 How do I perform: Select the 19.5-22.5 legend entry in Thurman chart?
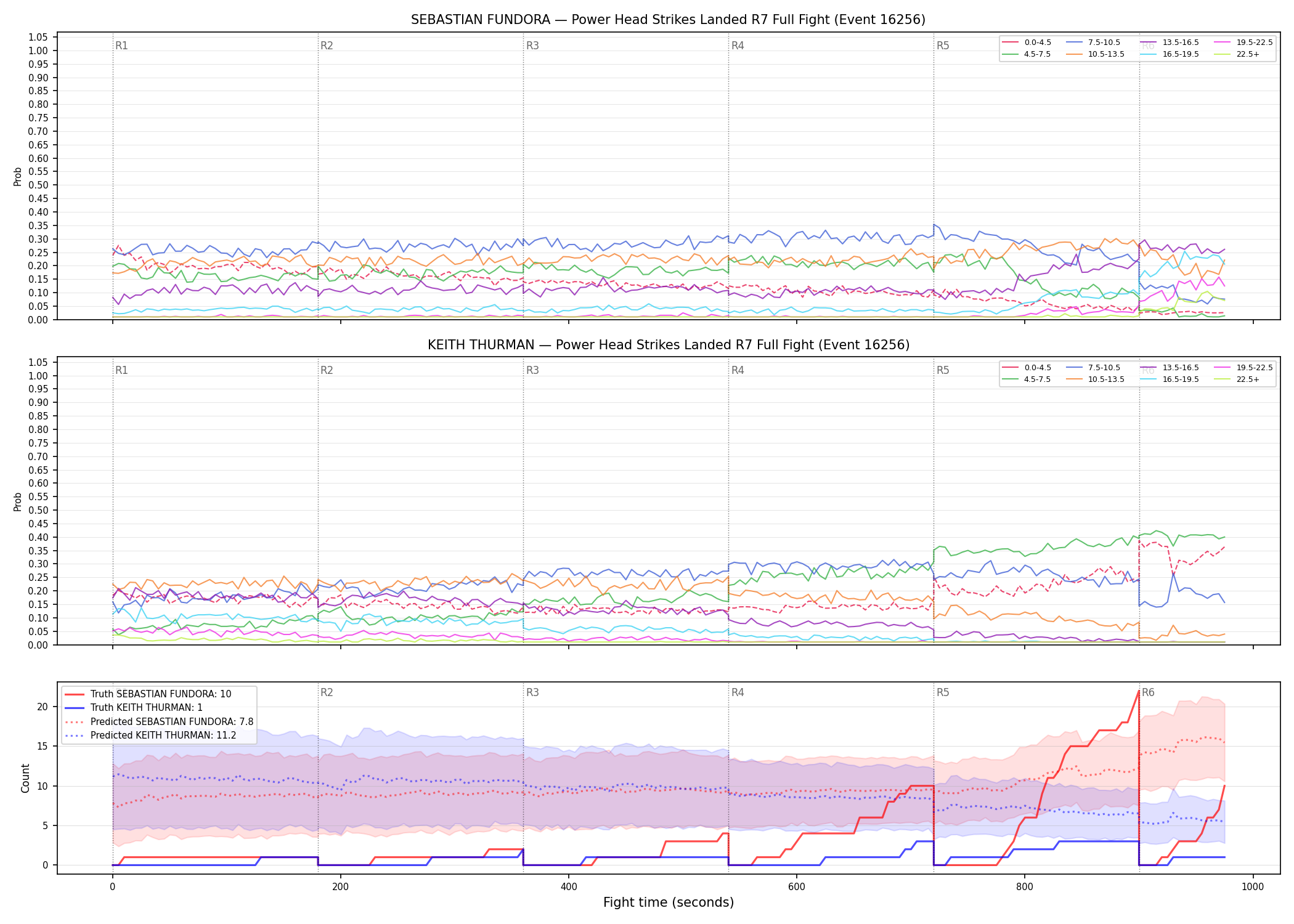[1243, 368]
